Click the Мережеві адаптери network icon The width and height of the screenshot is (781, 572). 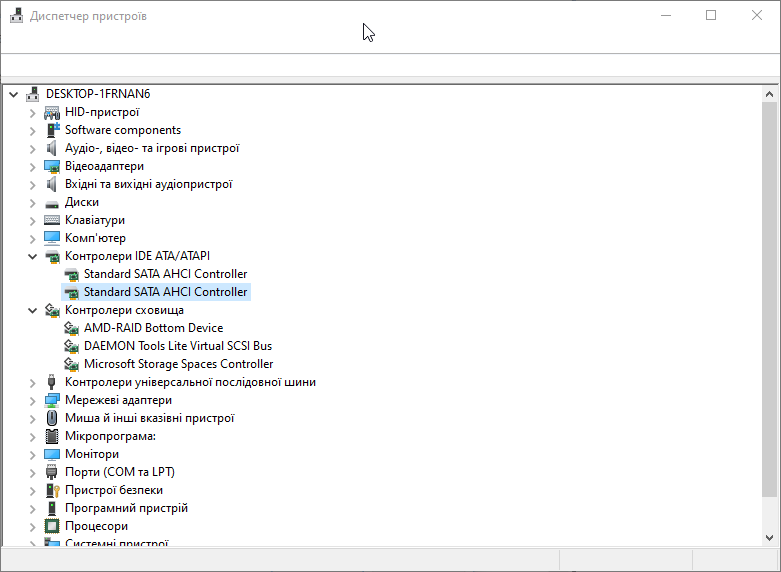coord(52,400)
